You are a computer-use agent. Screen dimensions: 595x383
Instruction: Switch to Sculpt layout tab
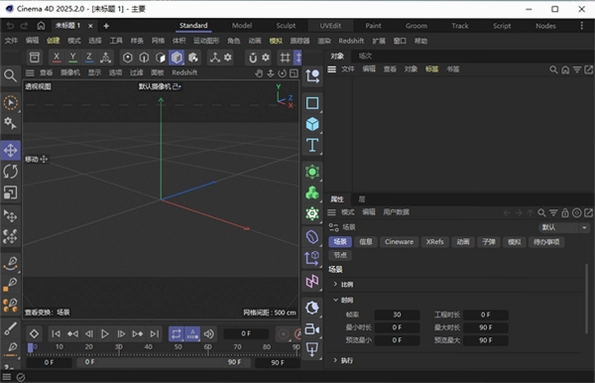(x=286, y=26)
